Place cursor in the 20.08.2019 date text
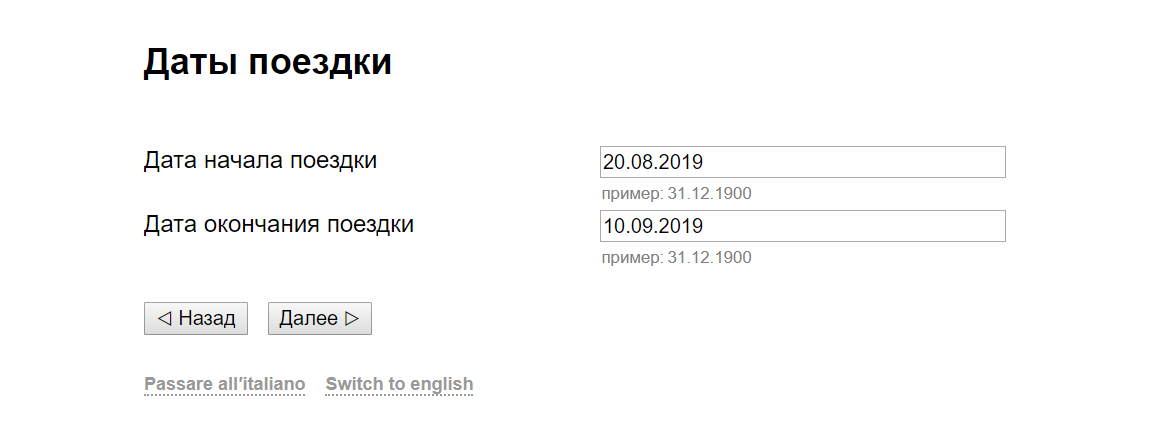This screenshot has width=1169, height=438. pyautogui.click(x=653, y=162)
